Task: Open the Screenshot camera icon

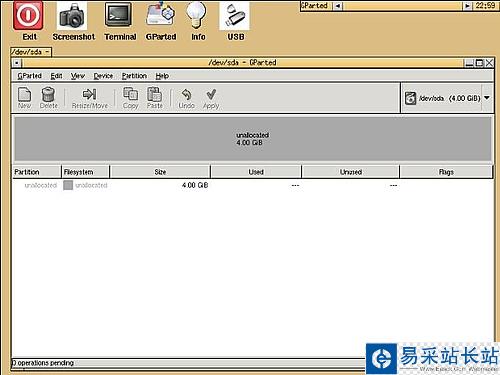Action: pos(72,16)
